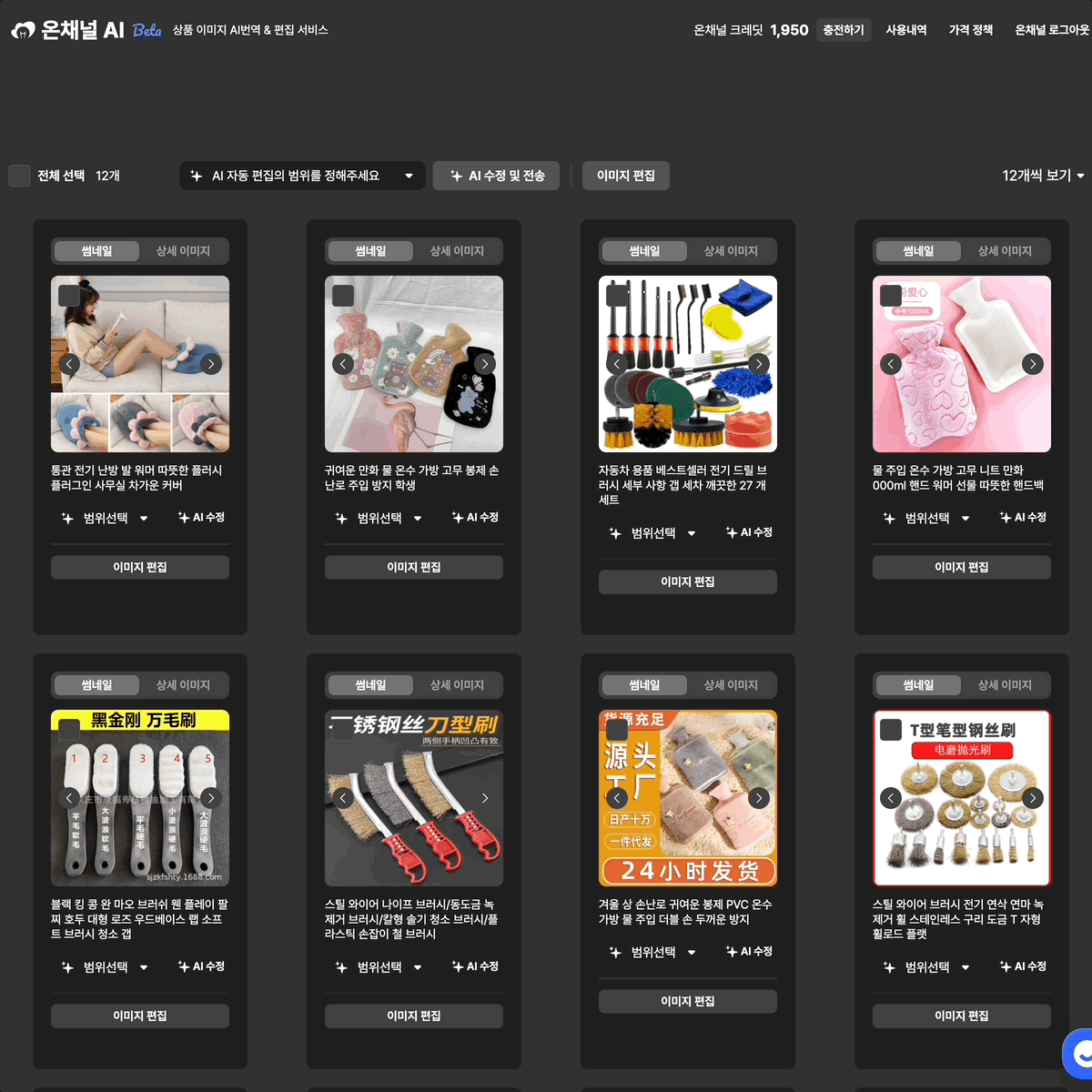
Task: Open 범위선택 dropdown on steel wire knife brush card
Action: pyautogui.click(x=379, y=967)
